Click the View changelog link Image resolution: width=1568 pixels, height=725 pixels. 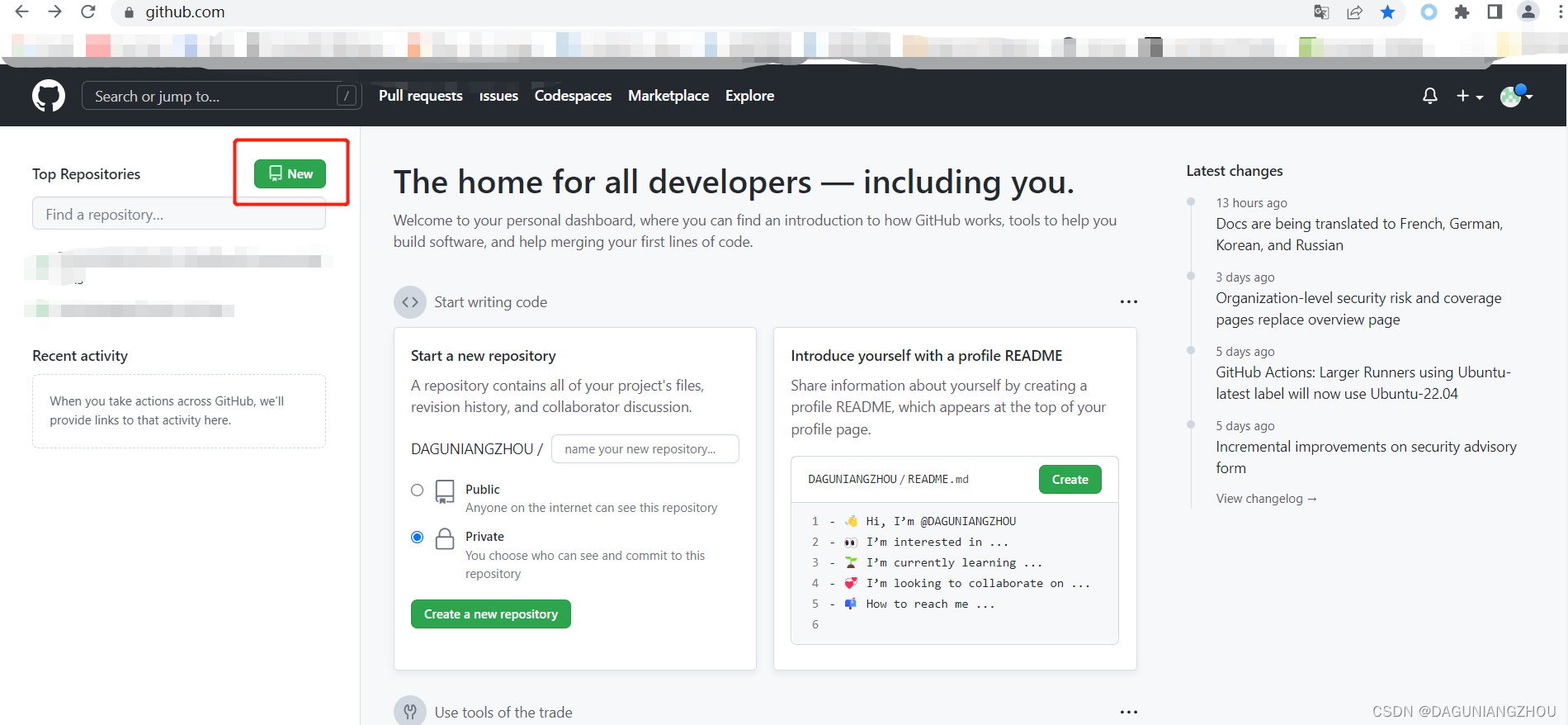click(1266, 499)
